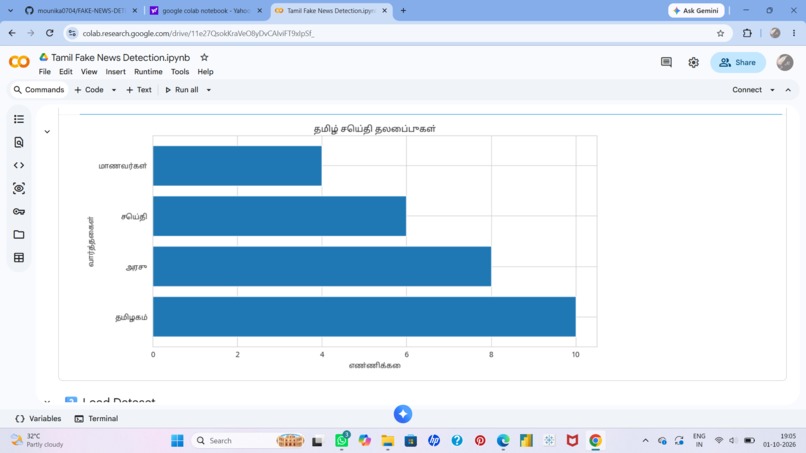Open the Code snippets sidebar icon
The height and width of the screenshot is (453, 806).
click(19, 166)
